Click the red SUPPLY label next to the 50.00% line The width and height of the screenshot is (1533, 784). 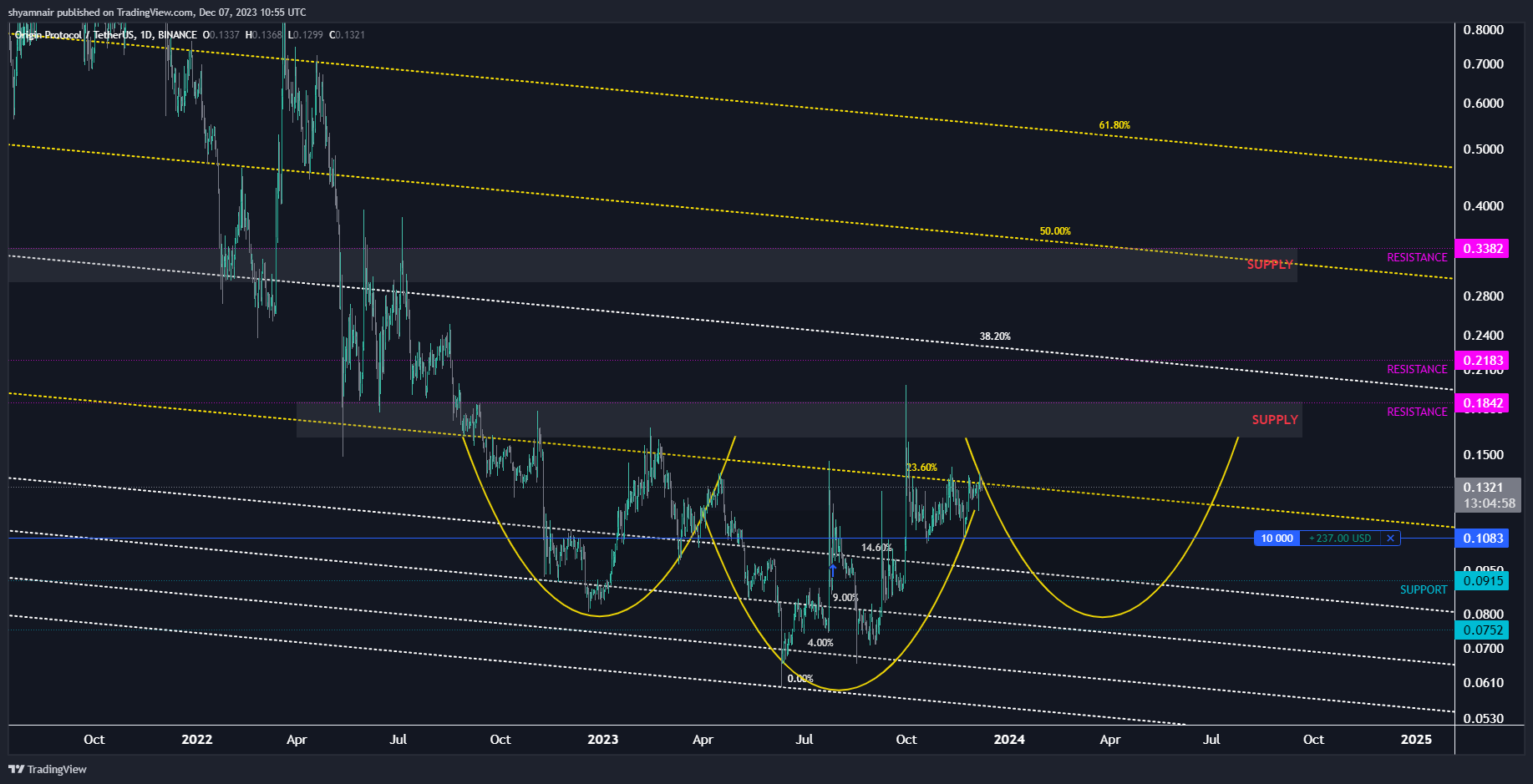[x=1270, y=265]
